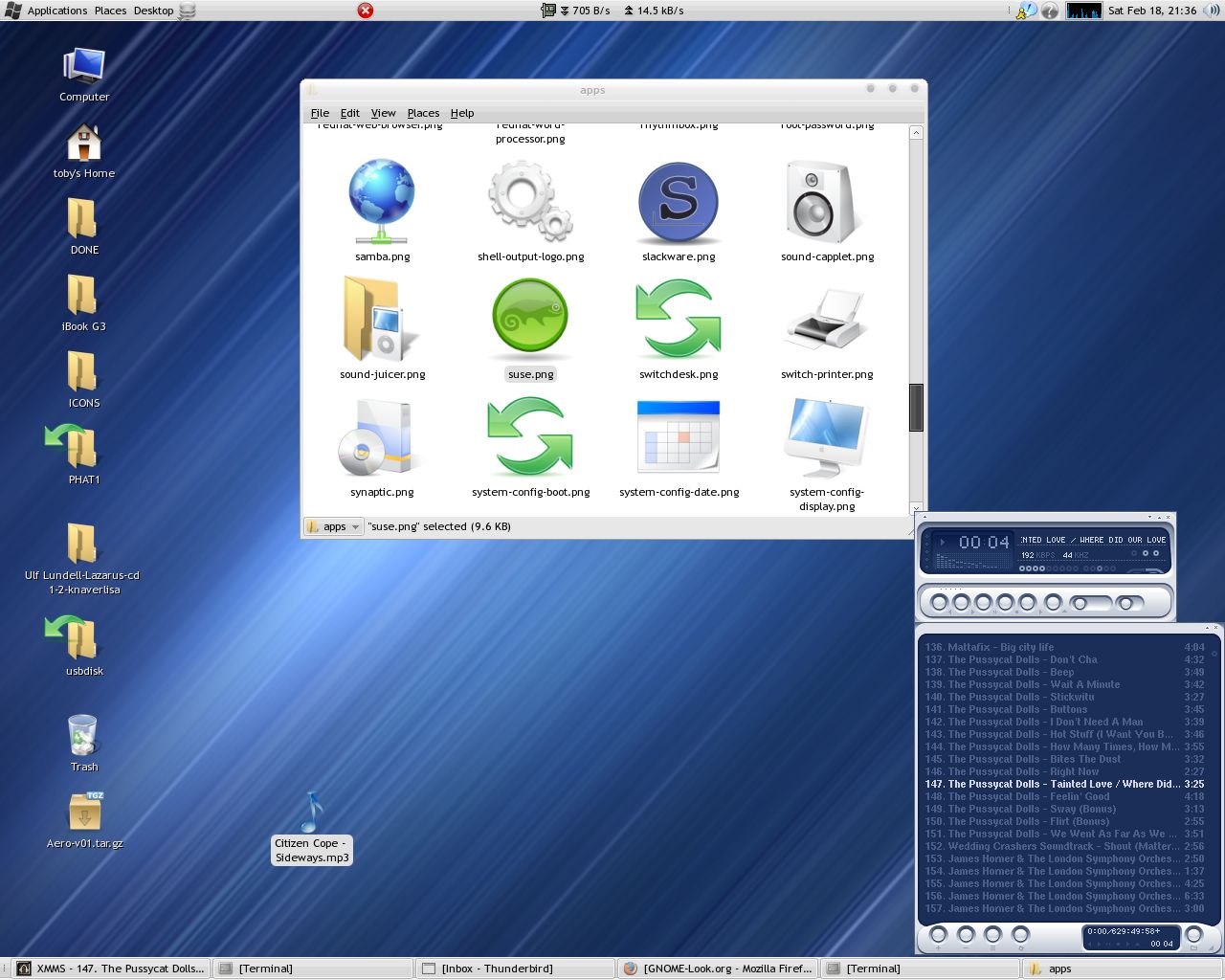1225x980 pixels.
Task: Open the clock showing Sat Feb 18, 21:36
Action: point(1152,11)
